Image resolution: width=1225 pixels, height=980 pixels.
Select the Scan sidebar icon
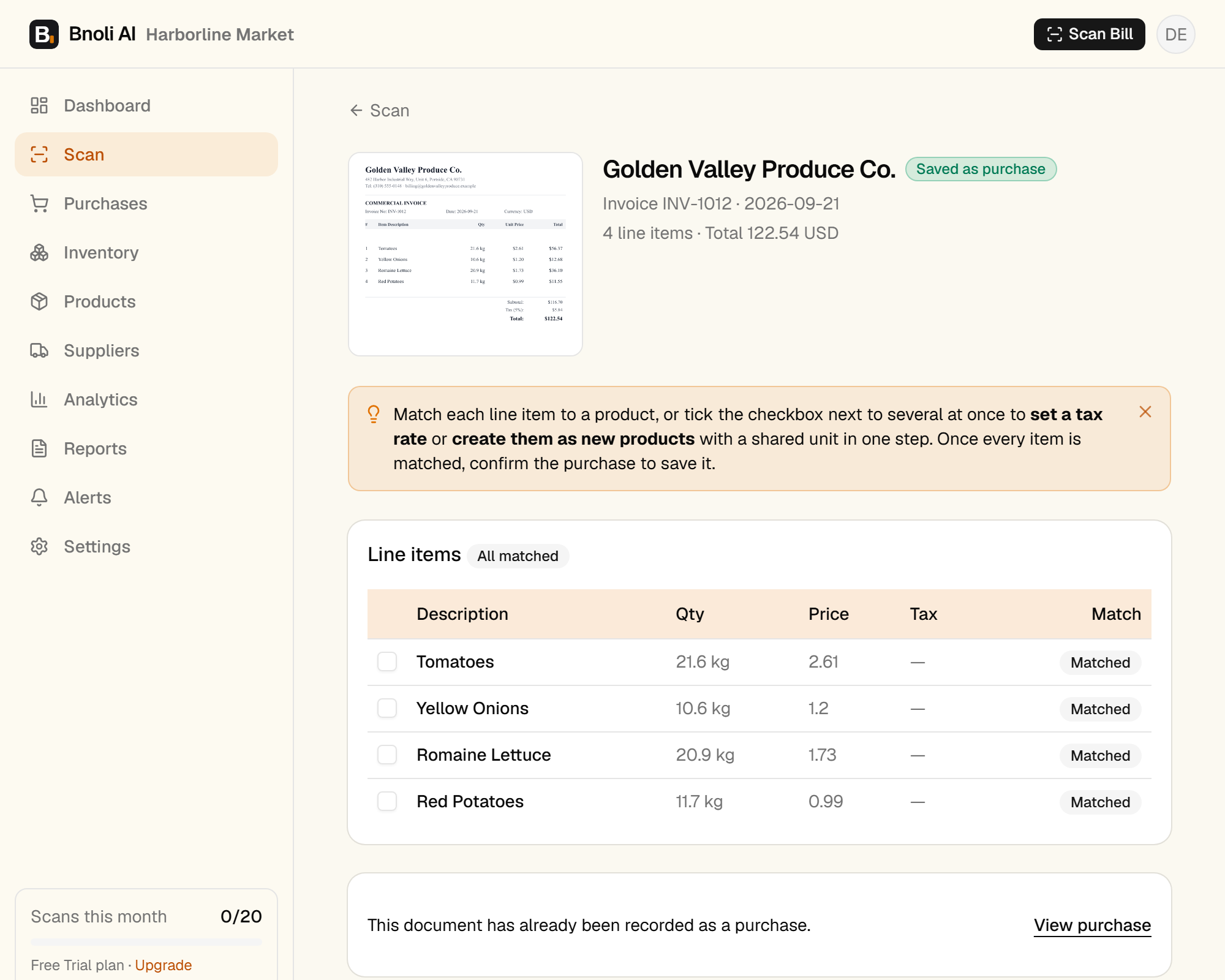[x=39, y=154]
